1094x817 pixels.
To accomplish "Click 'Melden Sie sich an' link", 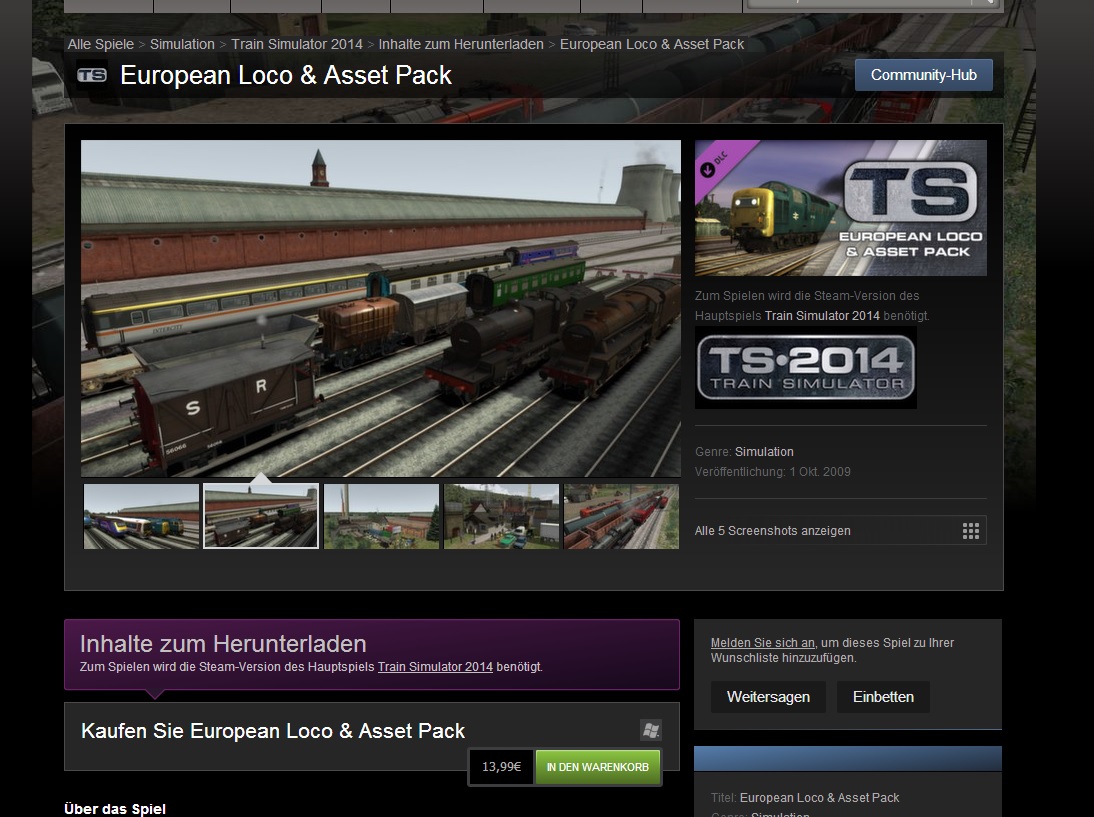I will pos(763,643).
